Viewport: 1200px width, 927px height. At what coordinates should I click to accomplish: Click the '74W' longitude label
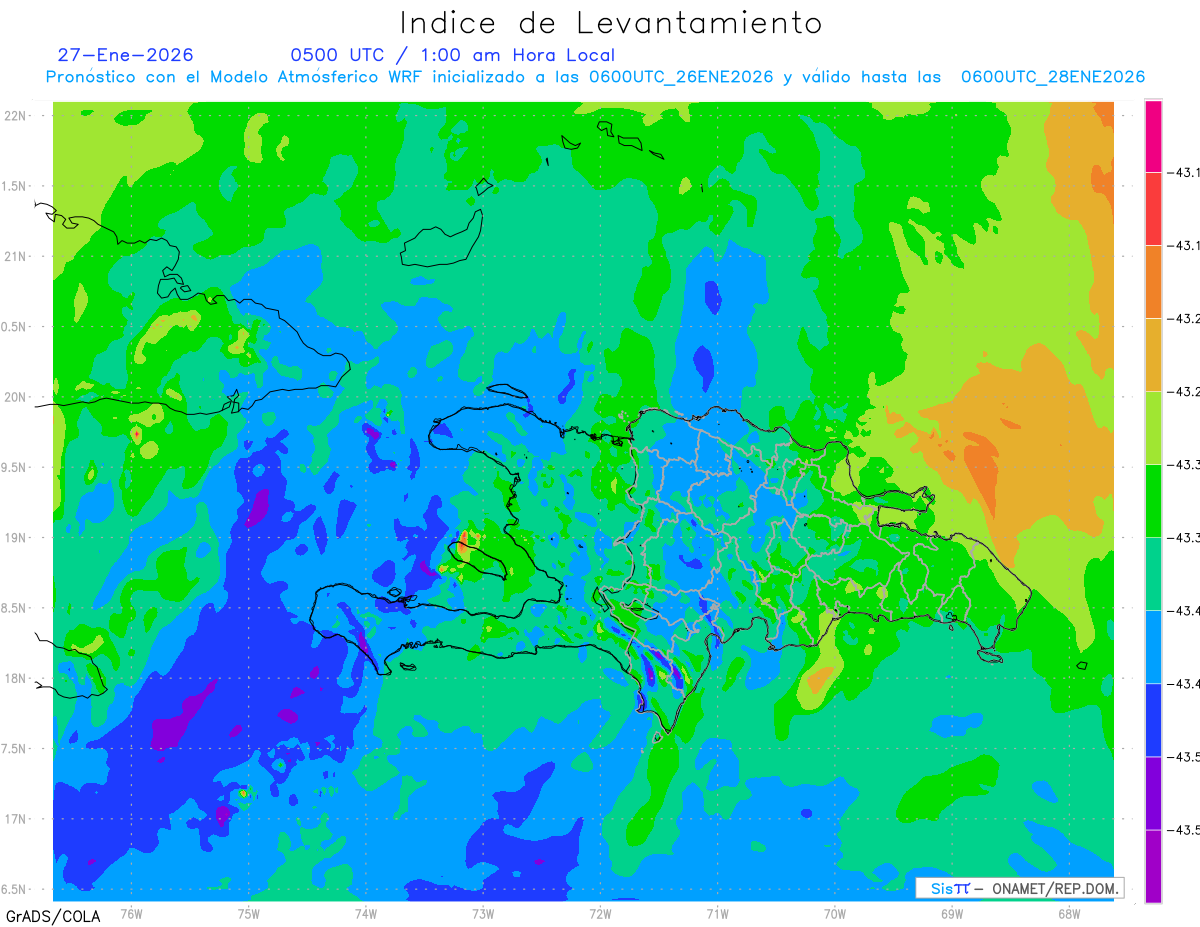coord(366,913)
